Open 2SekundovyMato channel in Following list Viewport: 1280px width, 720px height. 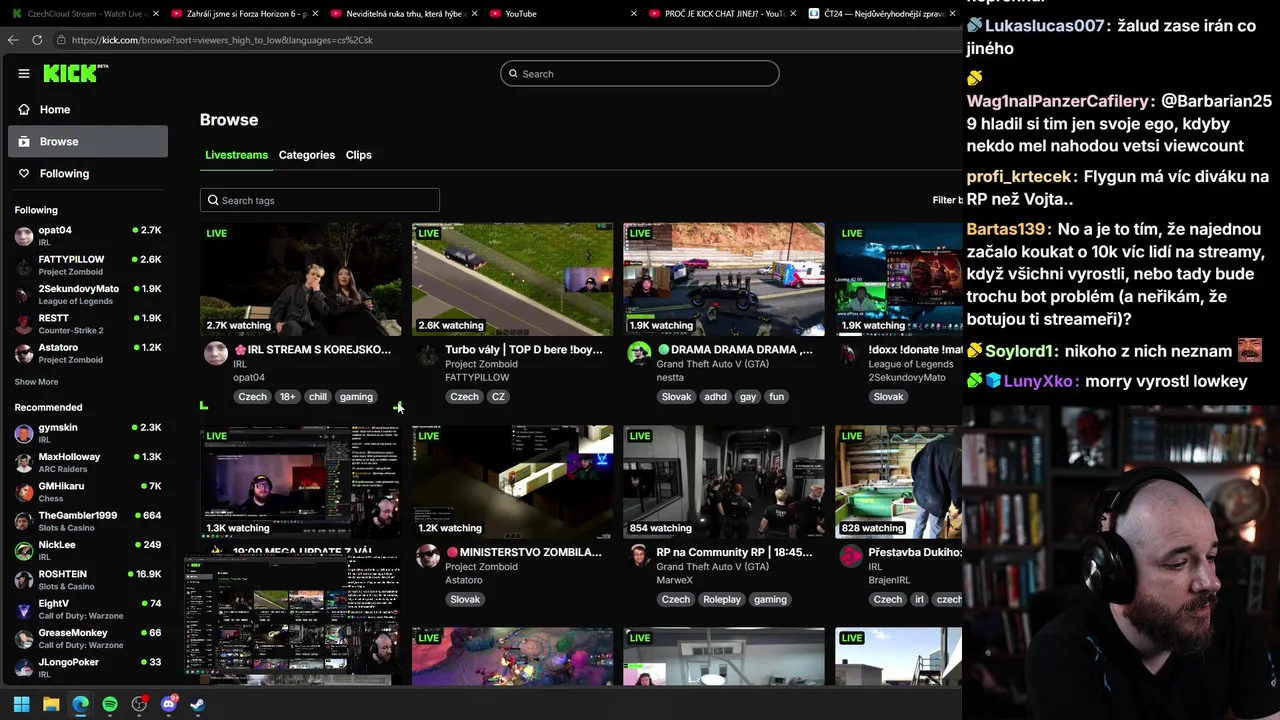click(x=88, y=294)
